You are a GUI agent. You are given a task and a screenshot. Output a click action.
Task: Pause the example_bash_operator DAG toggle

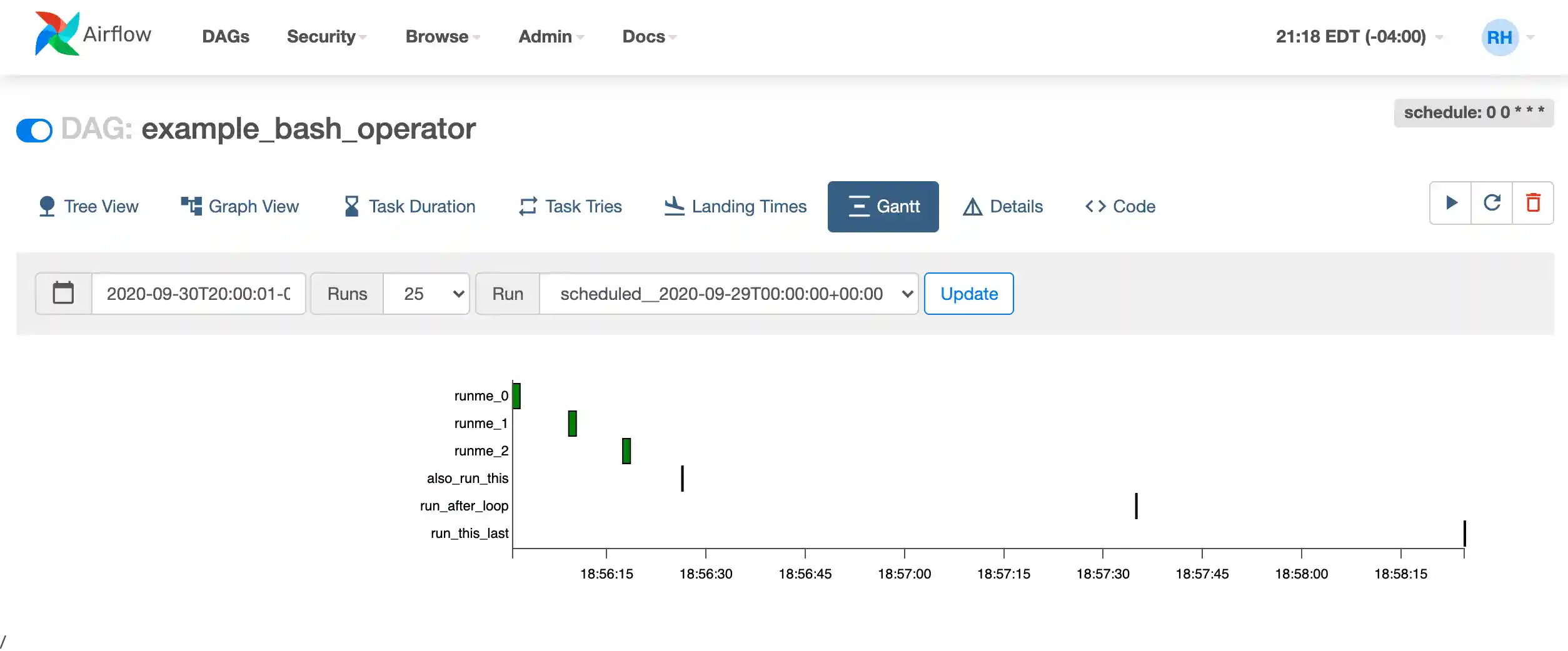point(34,130)
